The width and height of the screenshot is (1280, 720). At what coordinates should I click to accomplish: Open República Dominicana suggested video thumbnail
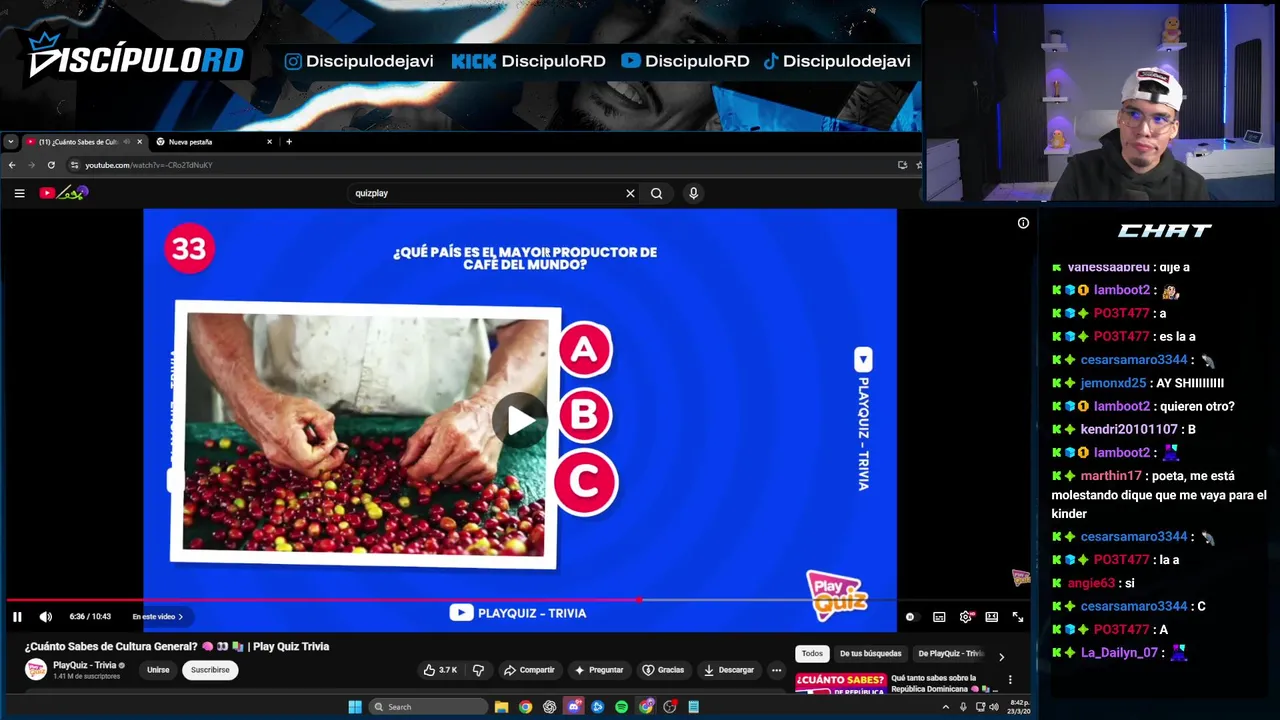840,684
